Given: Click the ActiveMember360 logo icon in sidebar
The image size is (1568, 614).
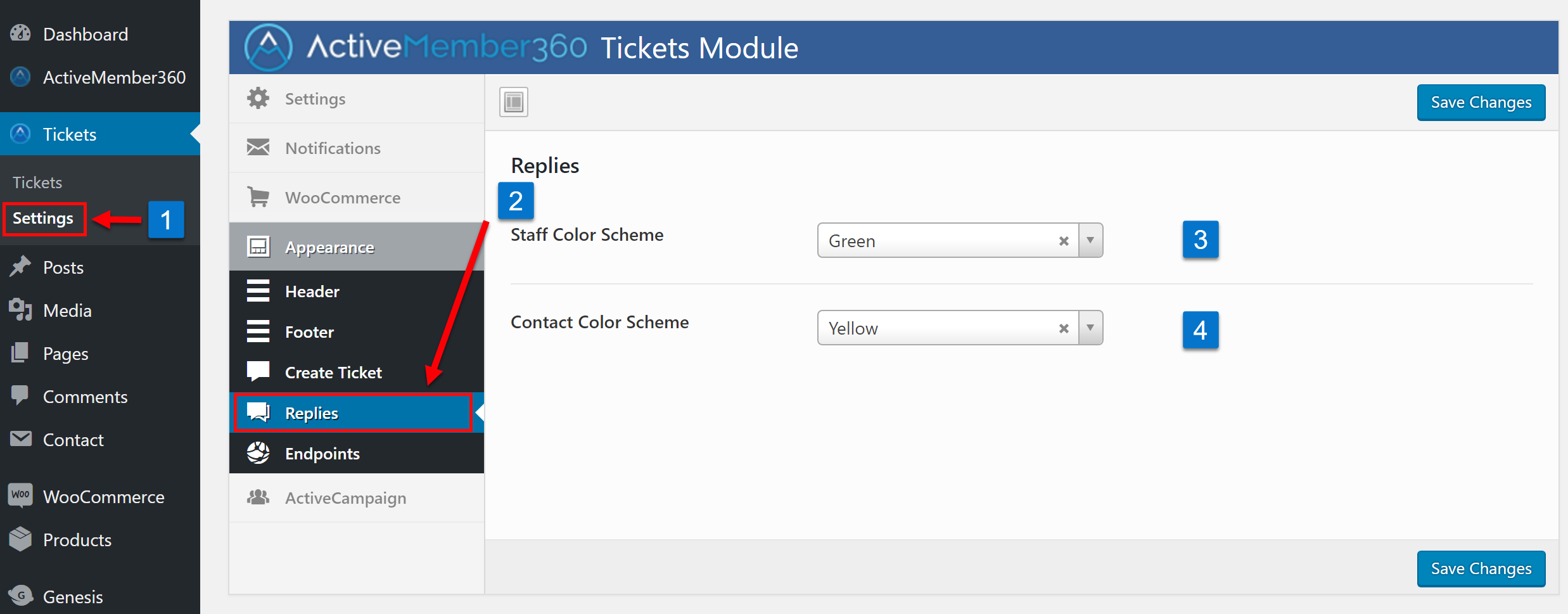Looking at the screenshot, I should [x=20, y=77].
